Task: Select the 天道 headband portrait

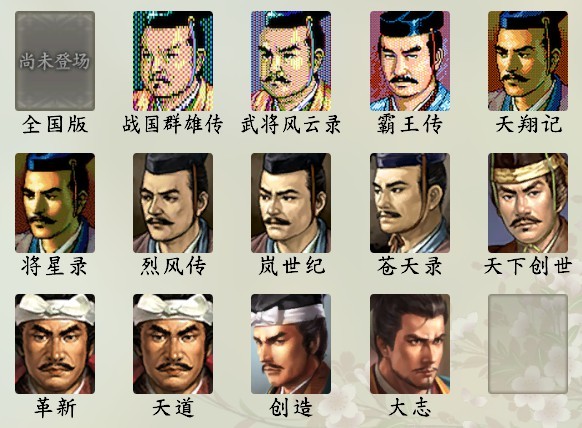Action: tap(173, 344)
